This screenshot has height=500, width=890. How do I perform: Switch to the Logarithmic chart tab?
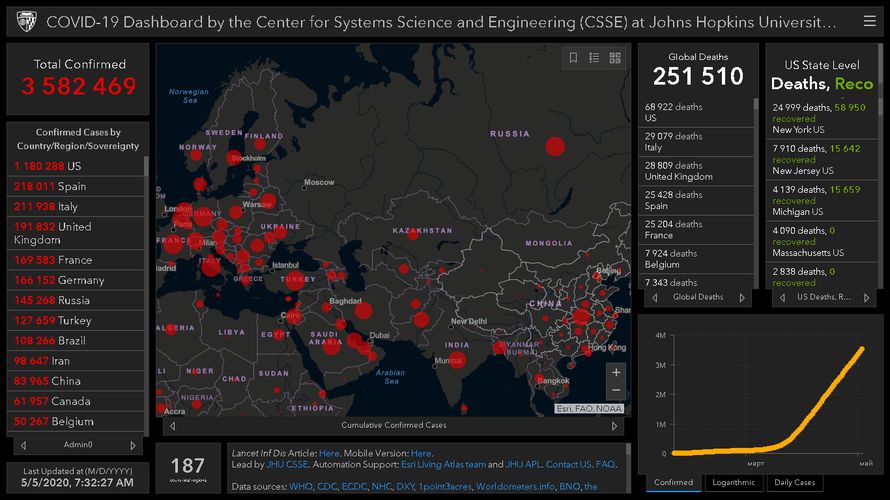734,482
